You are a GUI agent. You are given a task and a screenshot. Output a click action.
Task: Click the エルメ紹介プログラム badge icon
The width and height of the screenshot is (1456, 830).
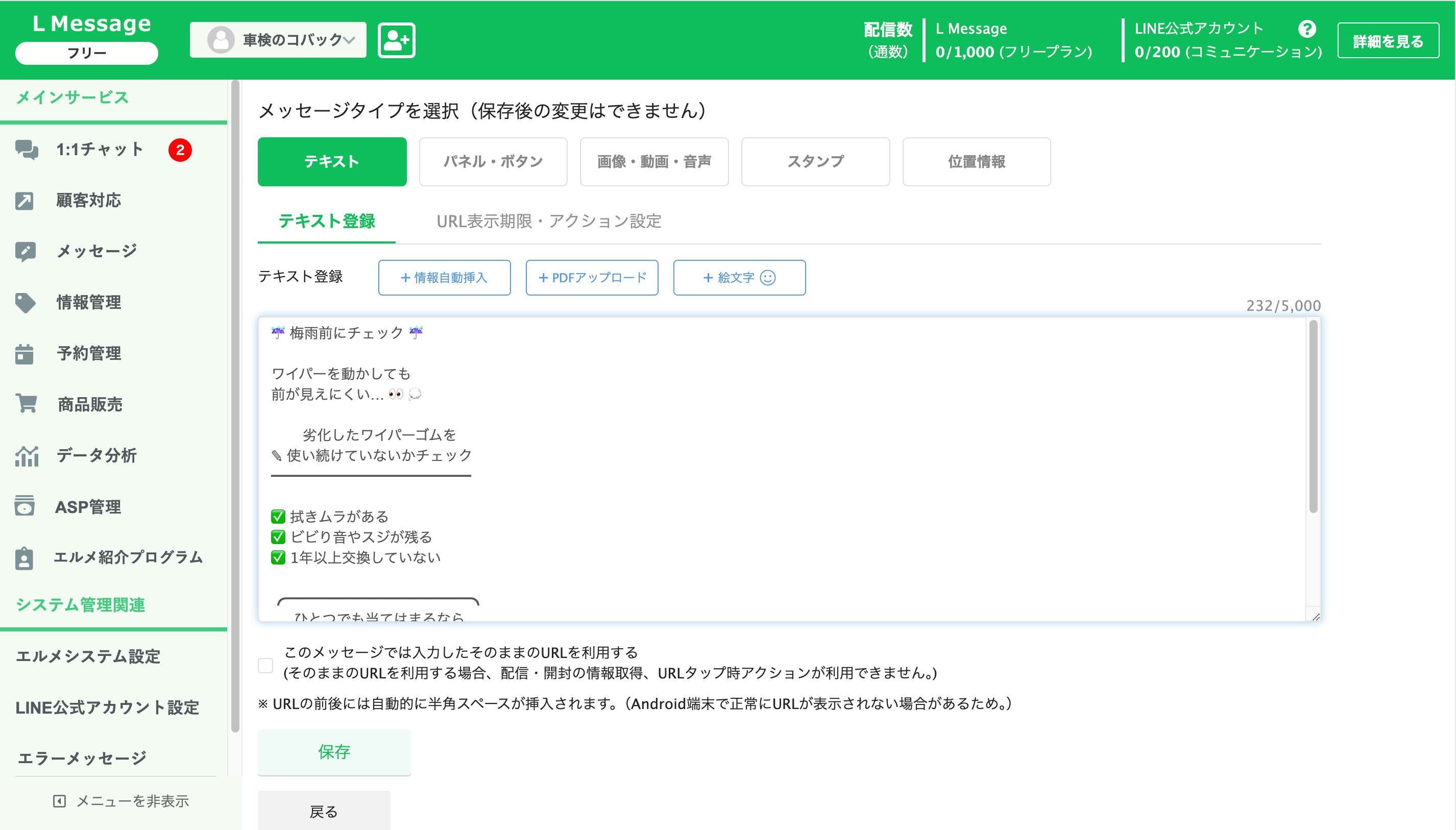24,557
